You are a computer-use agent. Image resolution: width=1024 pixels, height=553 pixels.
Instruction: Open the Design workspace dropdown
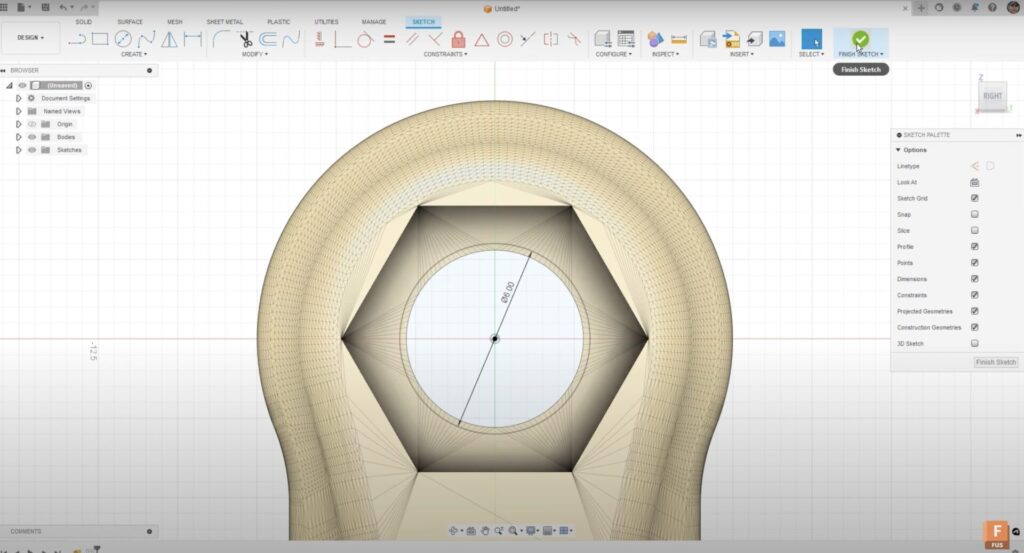[30, 38]
